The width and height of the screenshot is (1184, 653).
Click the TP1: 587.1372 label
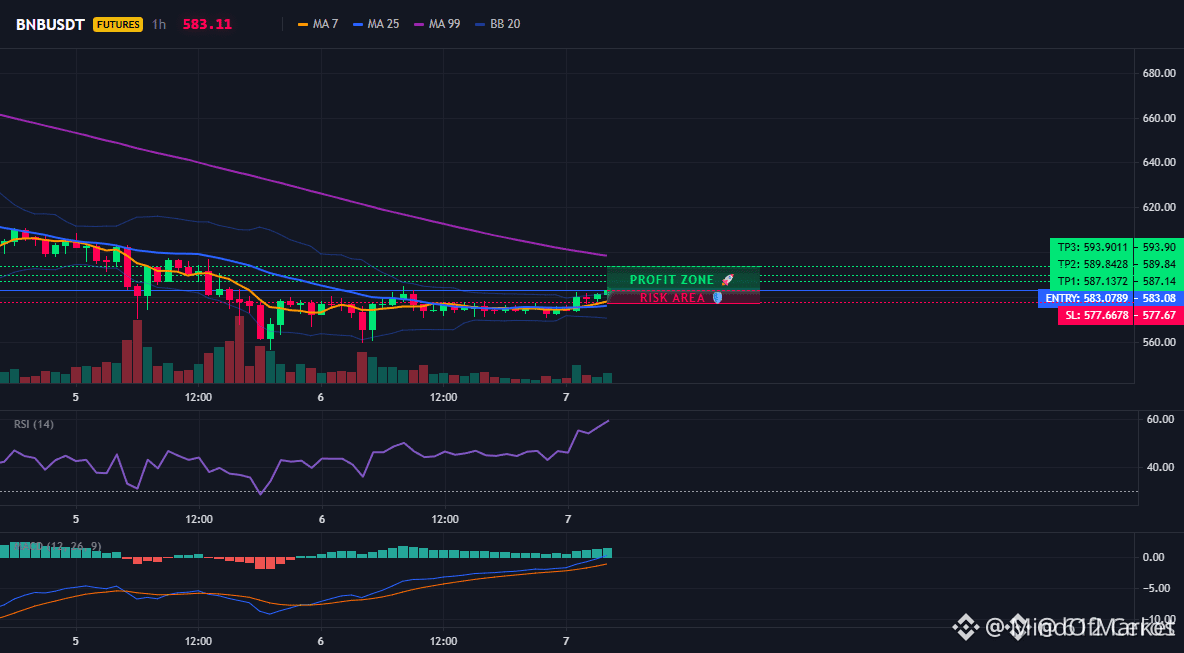1093,280
